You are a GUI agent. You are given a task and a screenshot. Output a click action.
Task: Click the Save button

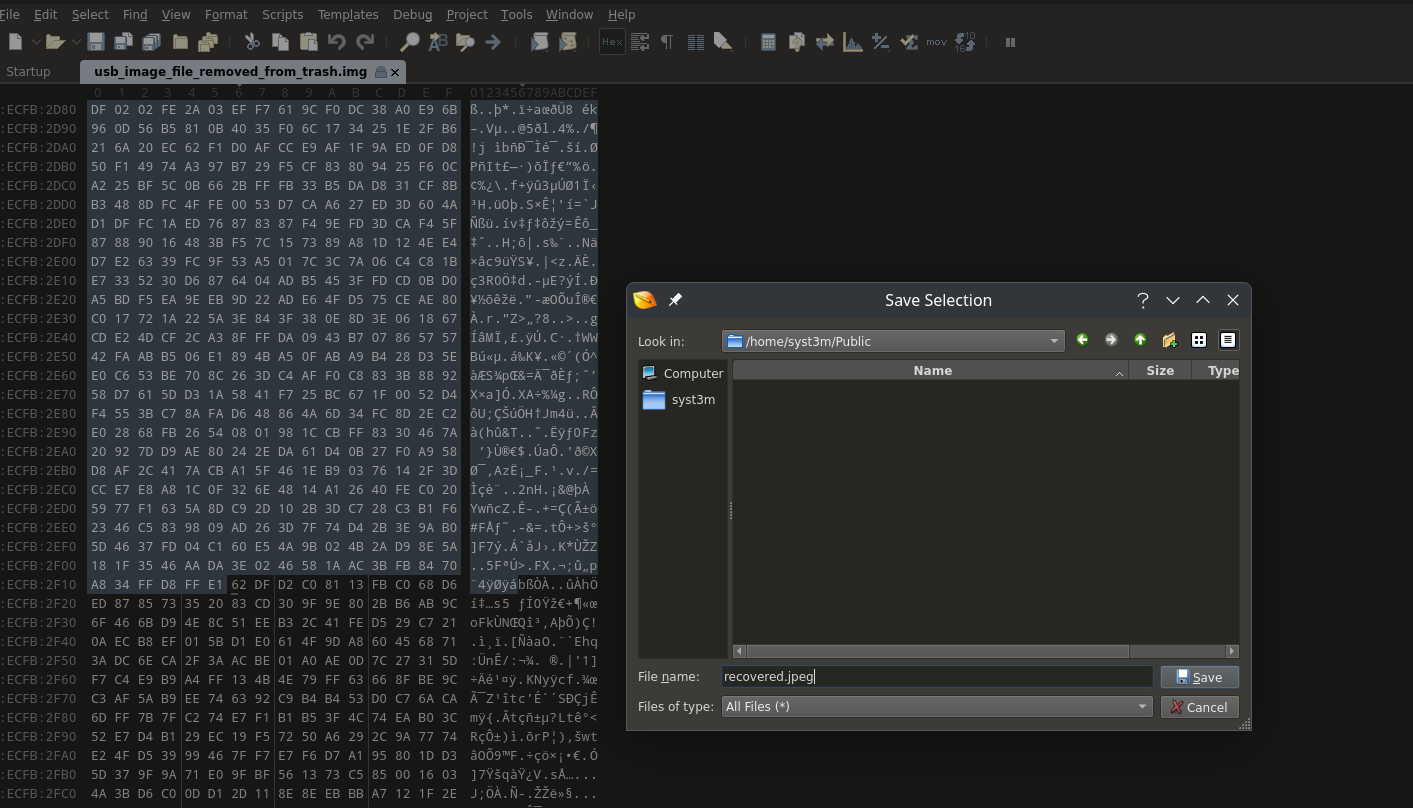[1199, 677]
